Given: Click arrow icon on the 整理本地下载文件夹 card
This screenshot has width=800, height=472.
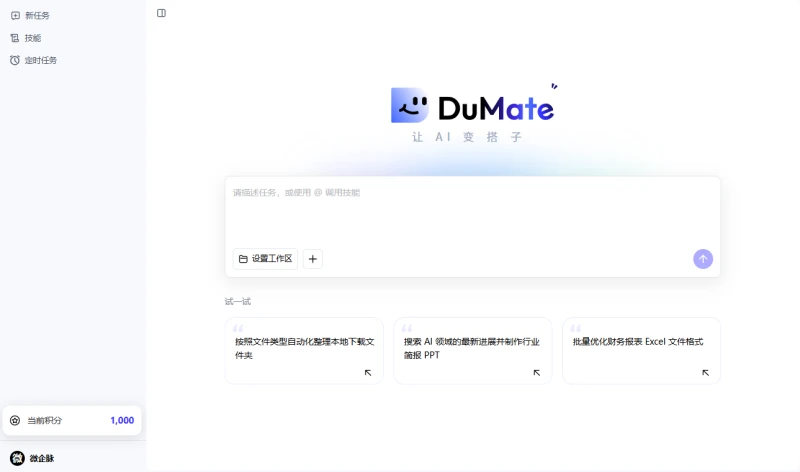Looking at the screenshot, I should tap(368, 373).
